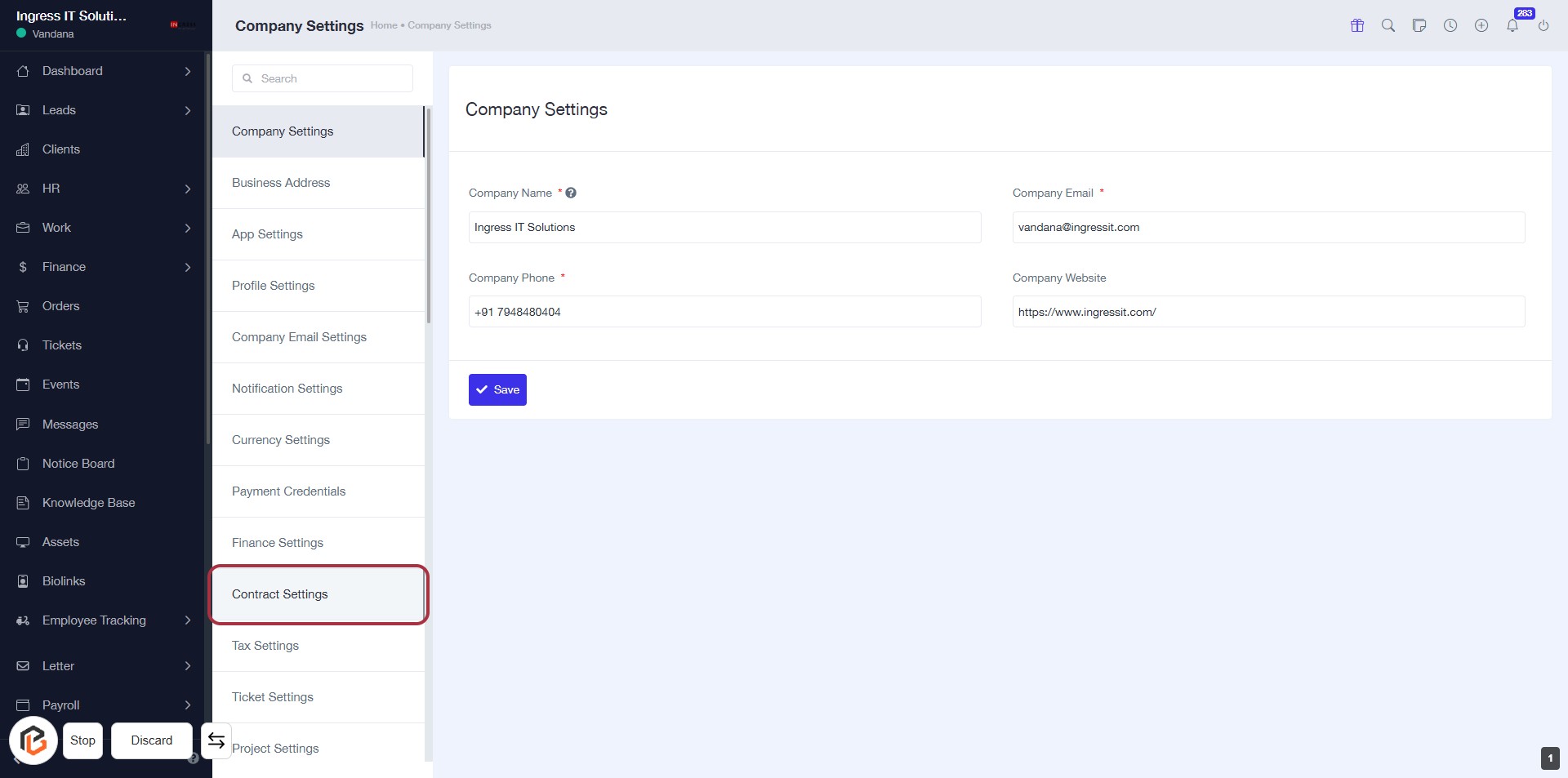Click the swap arrows icon near Discard
The width and height of the screenshot is (1568, 778).
(x=216, y=740)
